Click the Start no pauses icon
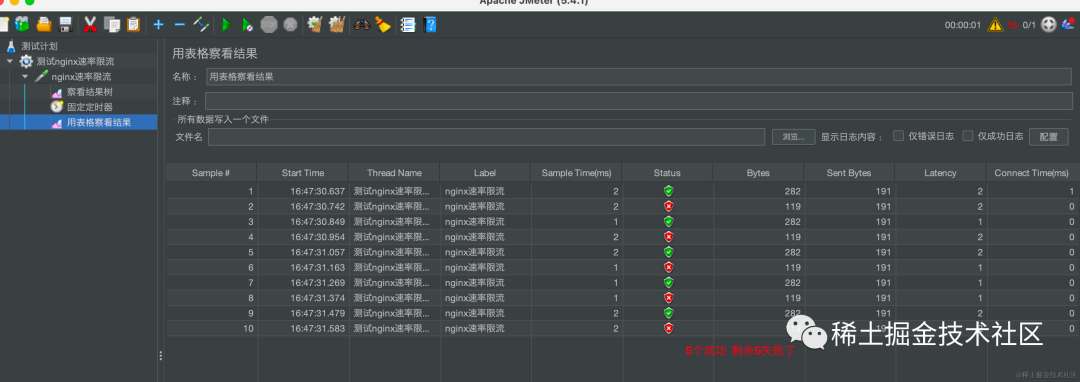The width and height of the screenshot is (1080, 382). coord(247,25)
